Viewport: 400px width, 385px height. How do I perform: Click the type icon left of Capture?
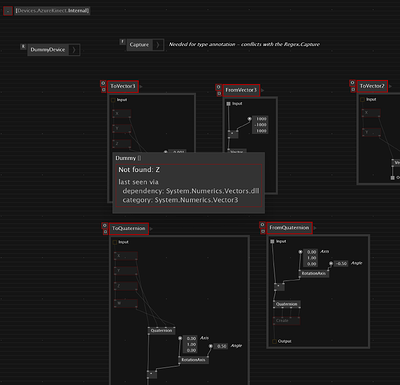click(122, 42)
